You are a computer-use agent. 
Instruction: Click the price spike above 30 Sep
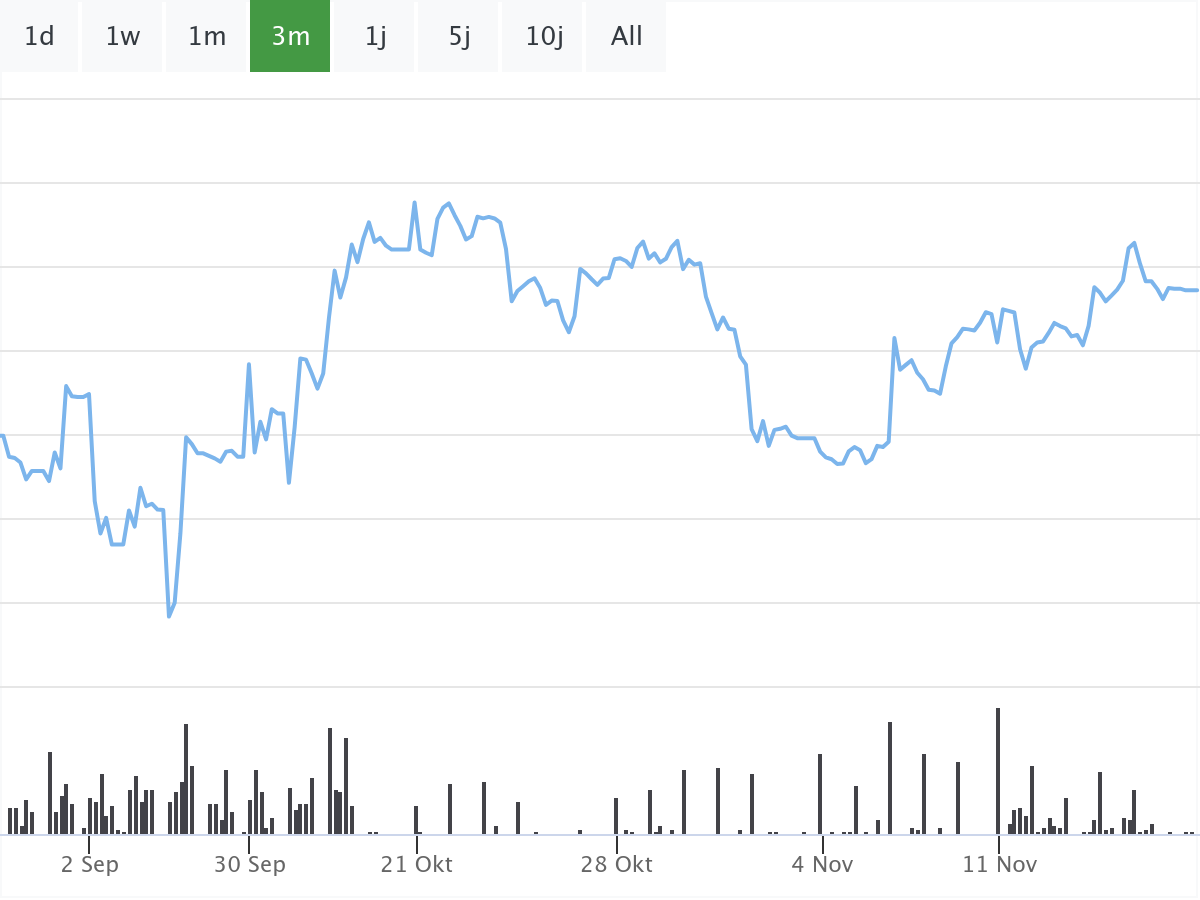coord(249,365)
